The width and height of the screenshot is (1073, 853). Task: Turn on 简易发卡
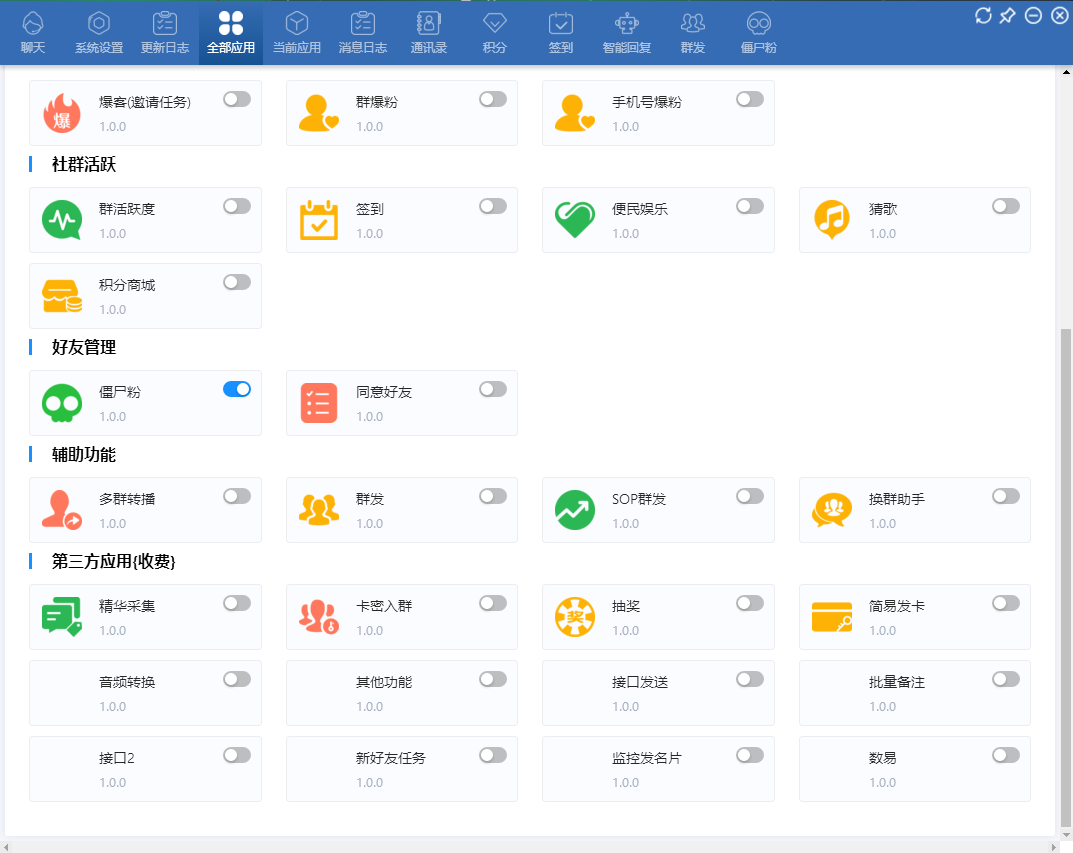pos(1005,602)
